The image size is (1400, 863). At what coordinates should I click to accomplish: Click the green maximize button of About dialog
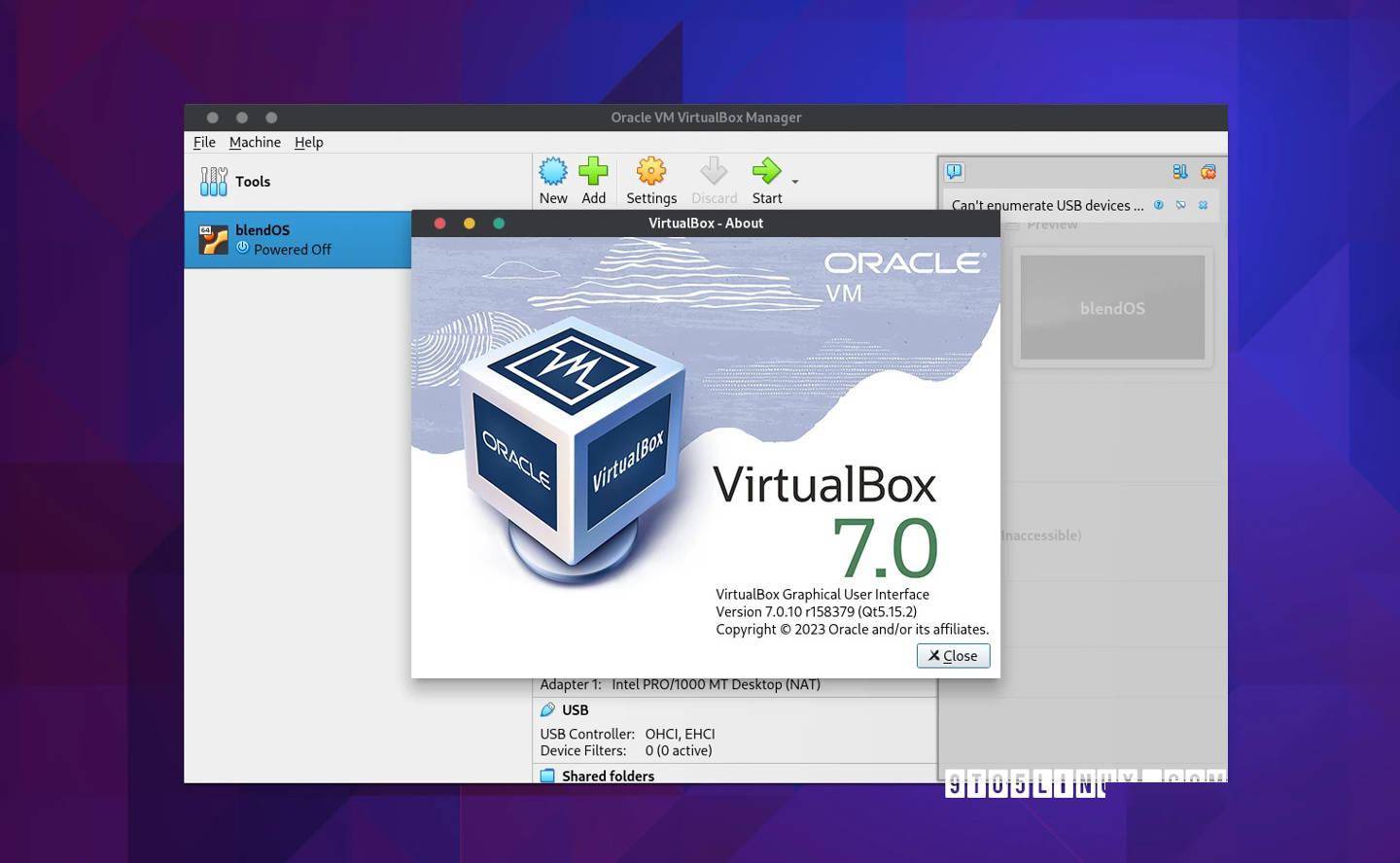coord(499,224)
